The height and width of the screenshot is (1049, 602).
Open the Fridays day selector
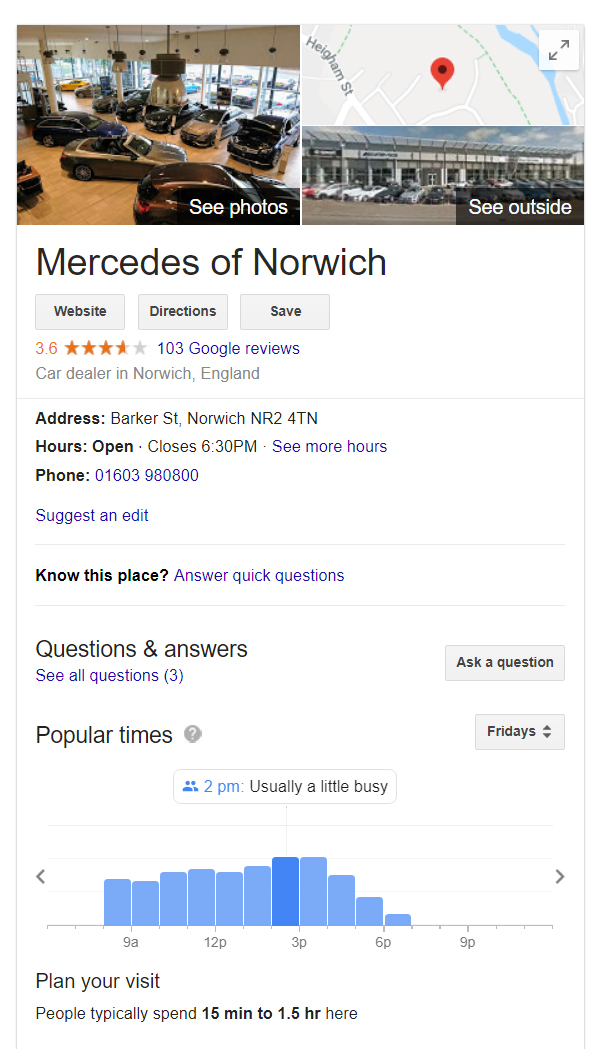tap(519, 731)
